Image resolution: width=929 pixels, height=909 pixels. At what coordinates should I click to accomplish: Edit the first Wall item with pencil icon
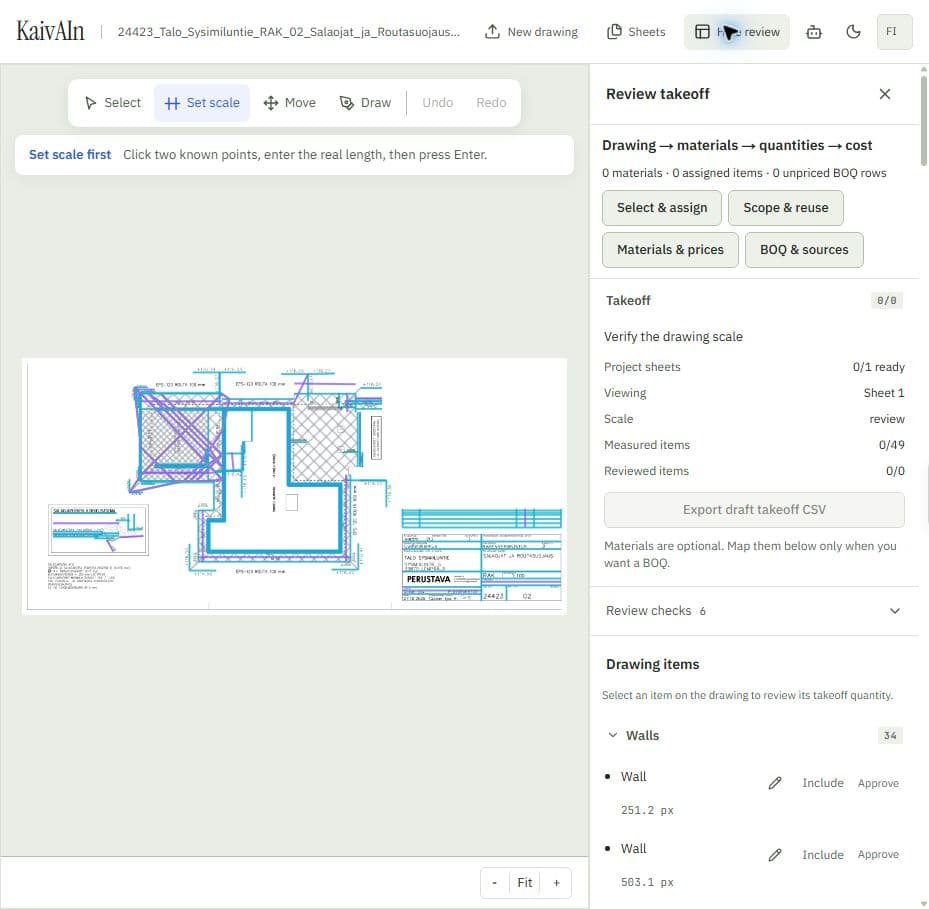pyautogui.click(x=774, y=783)
